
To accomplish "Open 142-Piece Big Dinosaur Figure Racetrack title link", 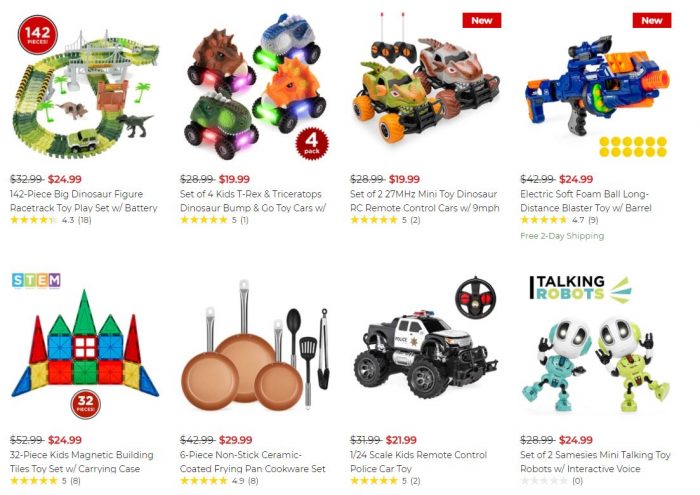I will pos(84,201).
